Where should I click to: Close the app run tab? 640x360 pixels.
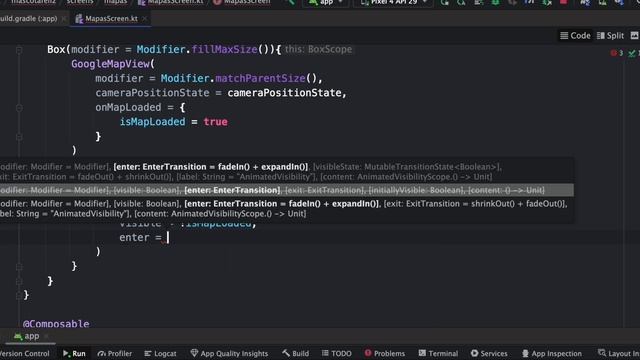coord(46,336)
